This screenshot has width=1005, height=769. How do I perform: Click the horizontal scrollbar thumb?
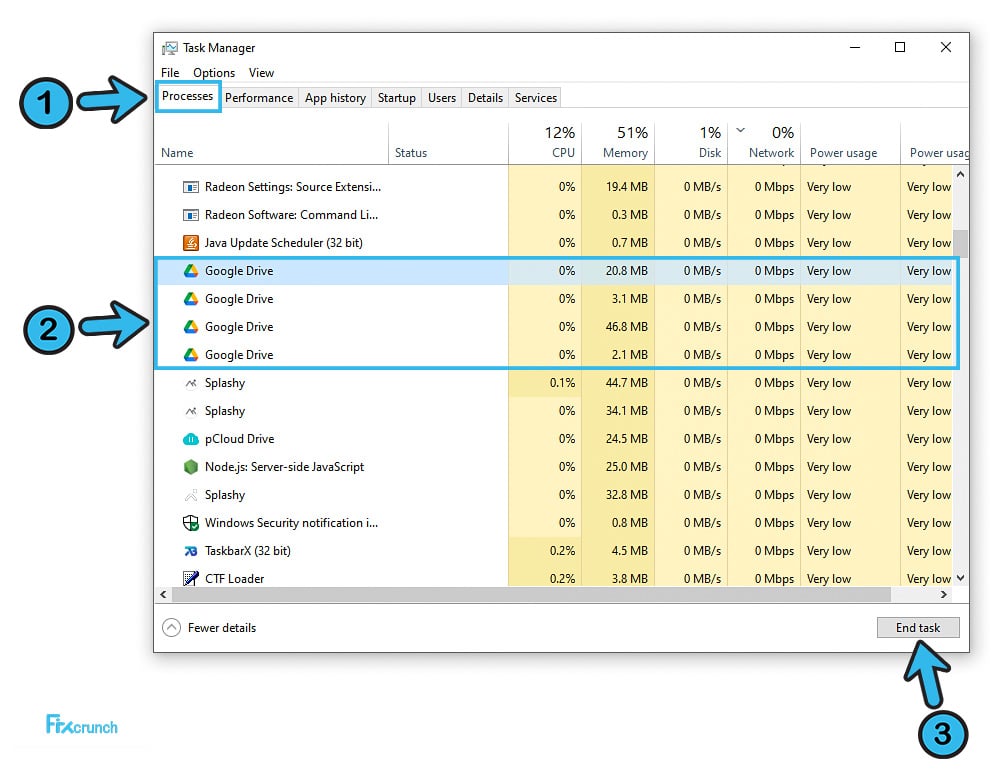tap(531, 595)
